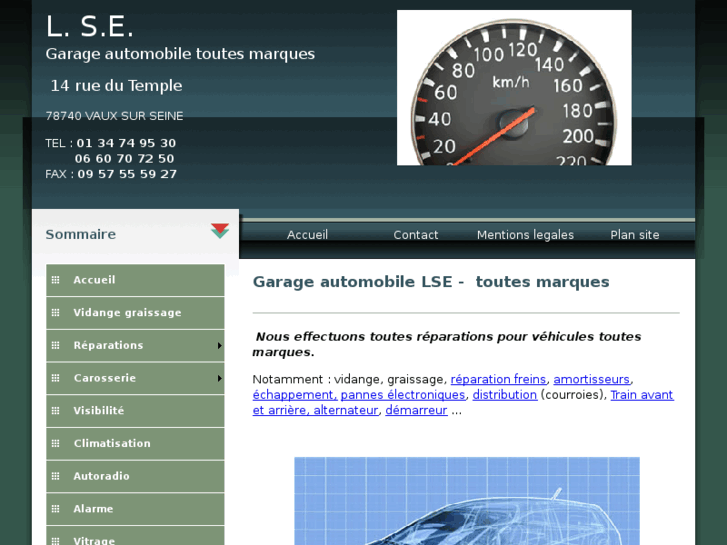Click mobile number 06 60 70 72 50
The image size is (727, 545).
pos(124,159)
